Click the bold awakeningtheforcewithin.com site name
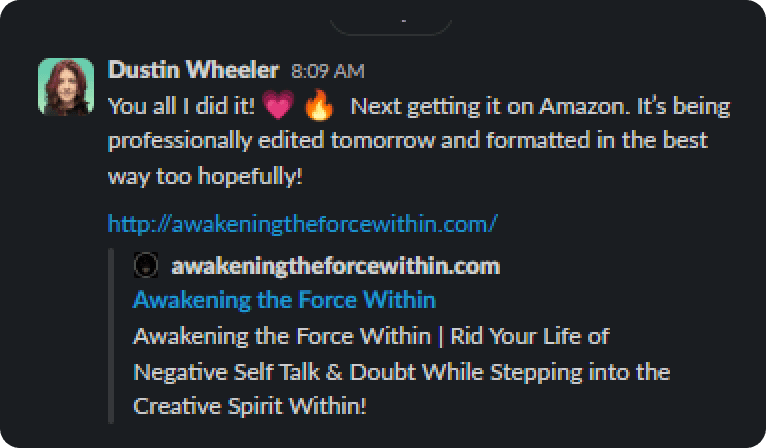Screen dimensions: 766x448 [336, 266]
